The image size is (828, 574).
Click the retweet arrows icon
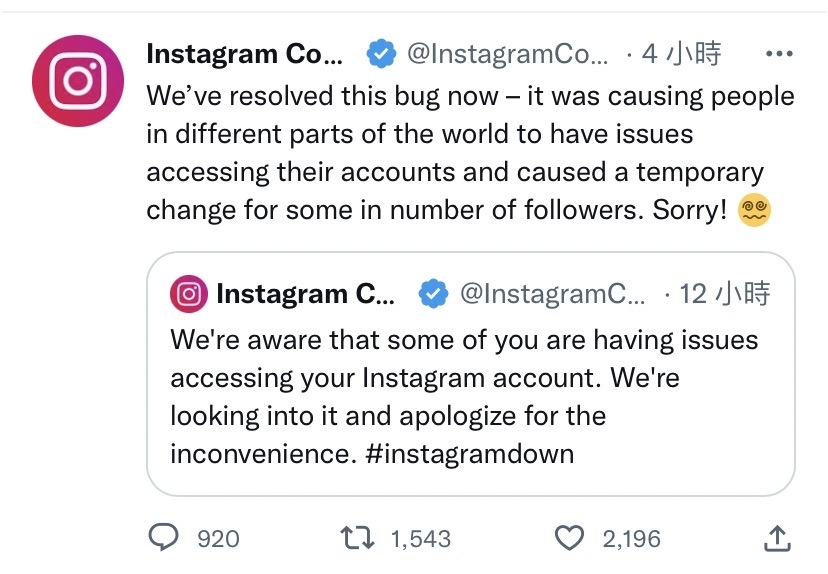coord(358,538)
